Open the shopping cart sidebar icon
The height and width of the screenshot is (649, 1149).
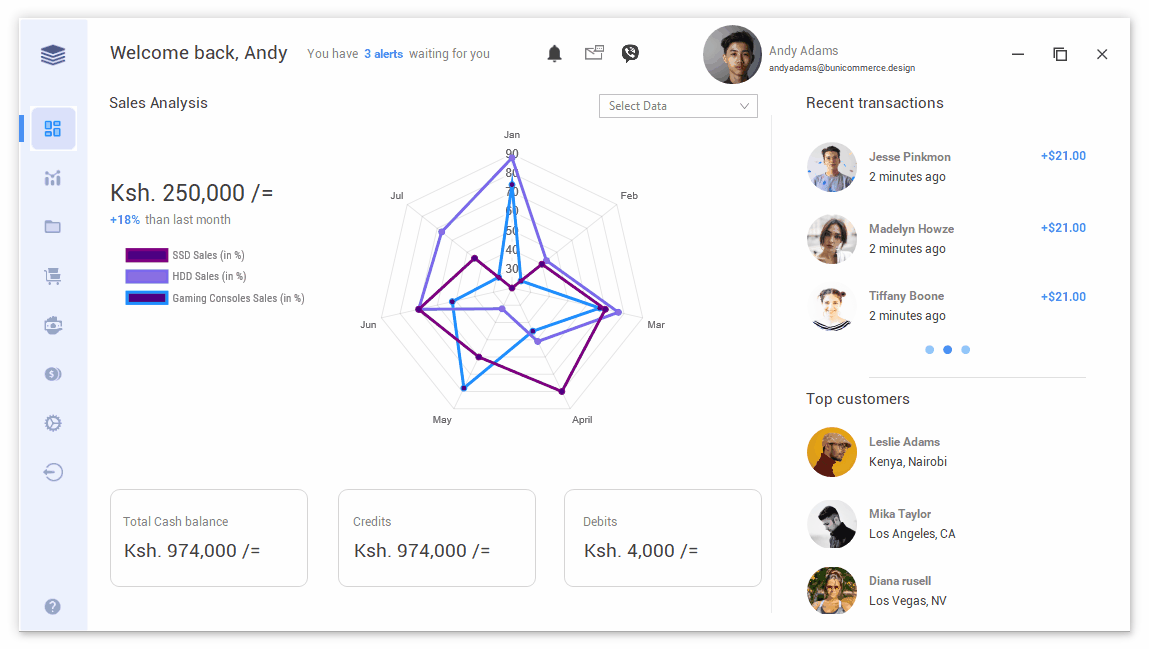pos(53,276)
